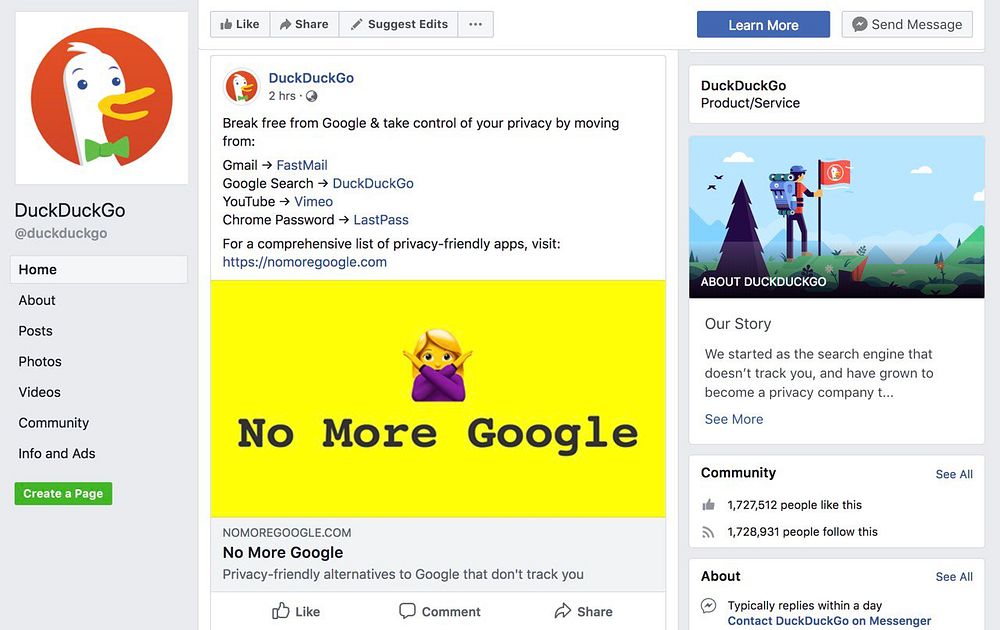Click the Product/Service category label
1000x630 pixels.
[750, 103]
